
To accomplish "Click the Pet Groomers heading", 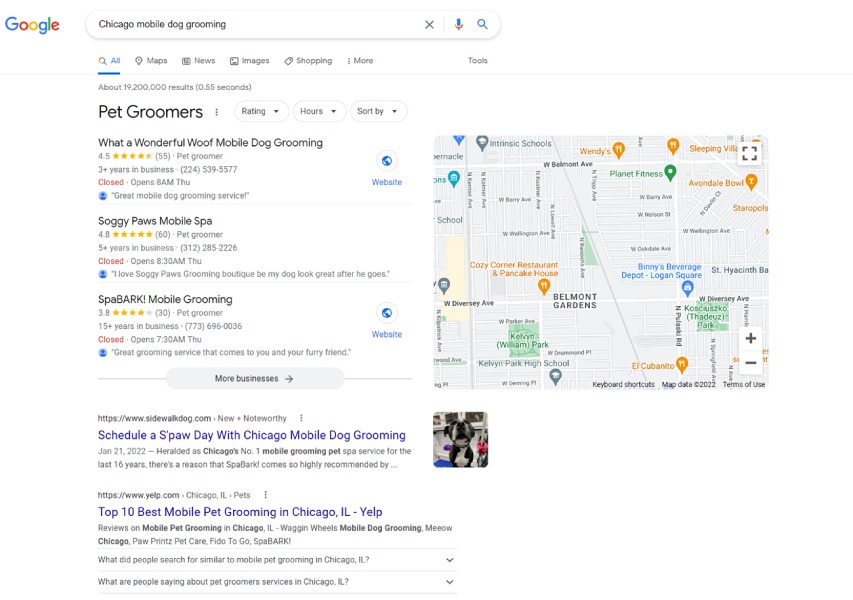I will (x=150, y=112).
